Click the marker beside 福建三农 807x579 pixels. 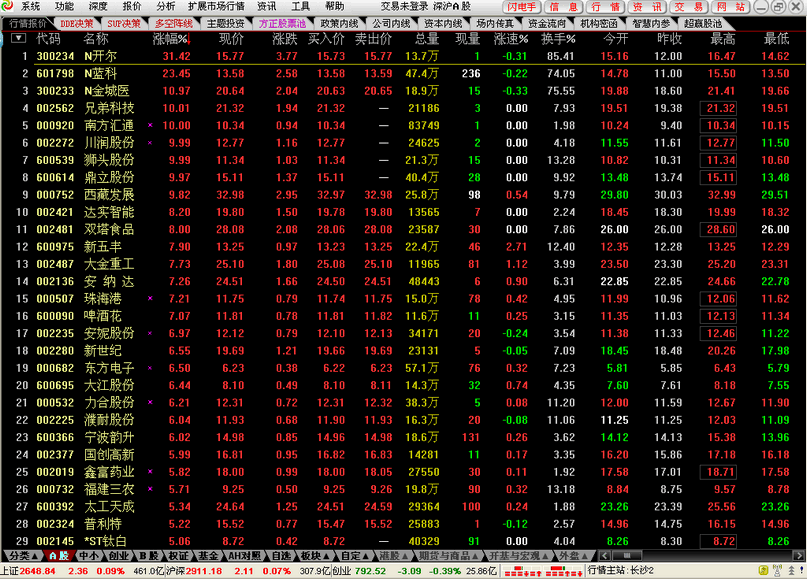[150, 489]
